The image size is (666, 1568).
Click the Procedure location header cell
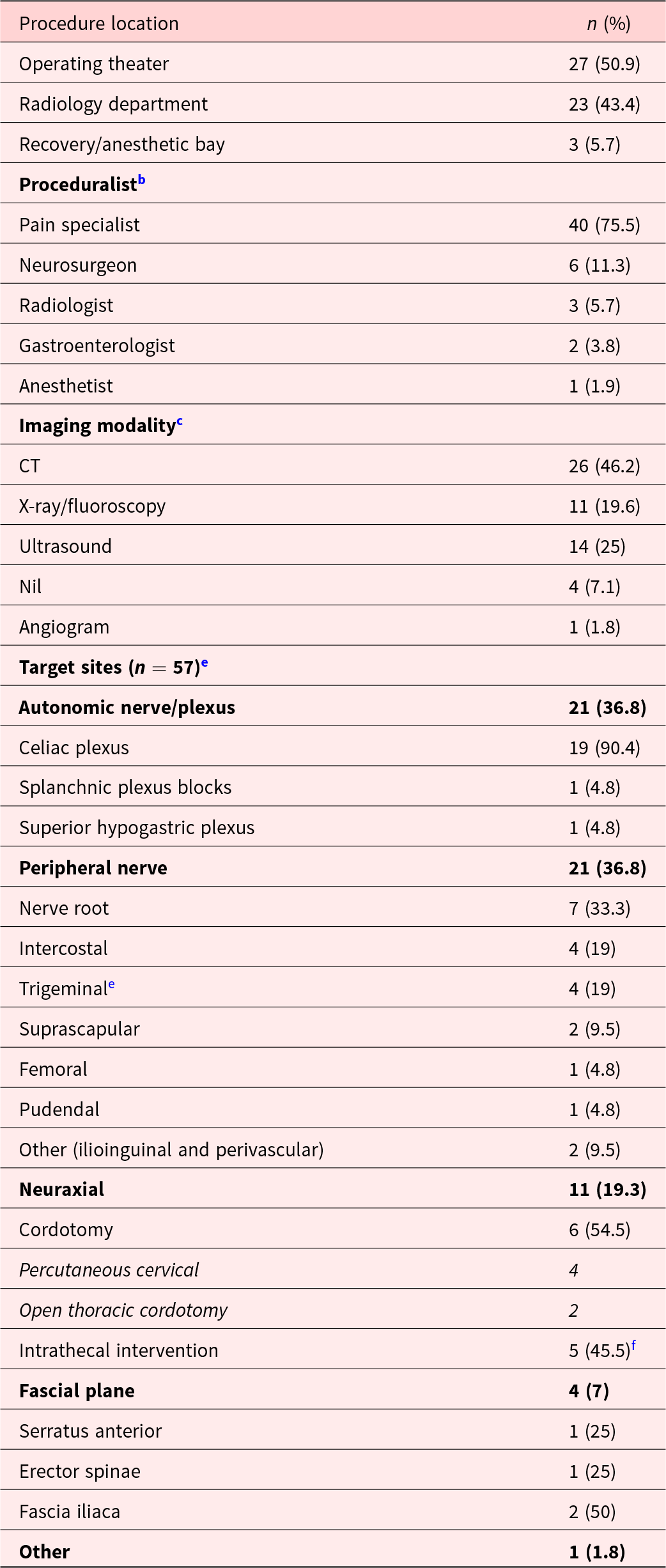99,24
